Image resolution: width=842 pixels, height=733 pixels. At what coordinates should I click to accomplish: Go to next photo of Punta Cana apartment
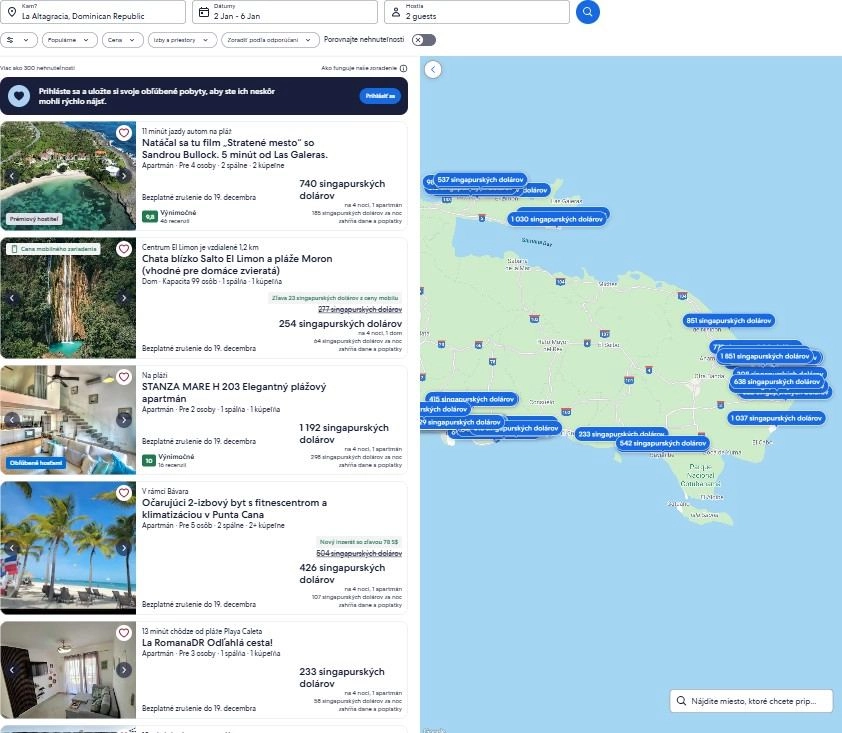tap(124, 548)
